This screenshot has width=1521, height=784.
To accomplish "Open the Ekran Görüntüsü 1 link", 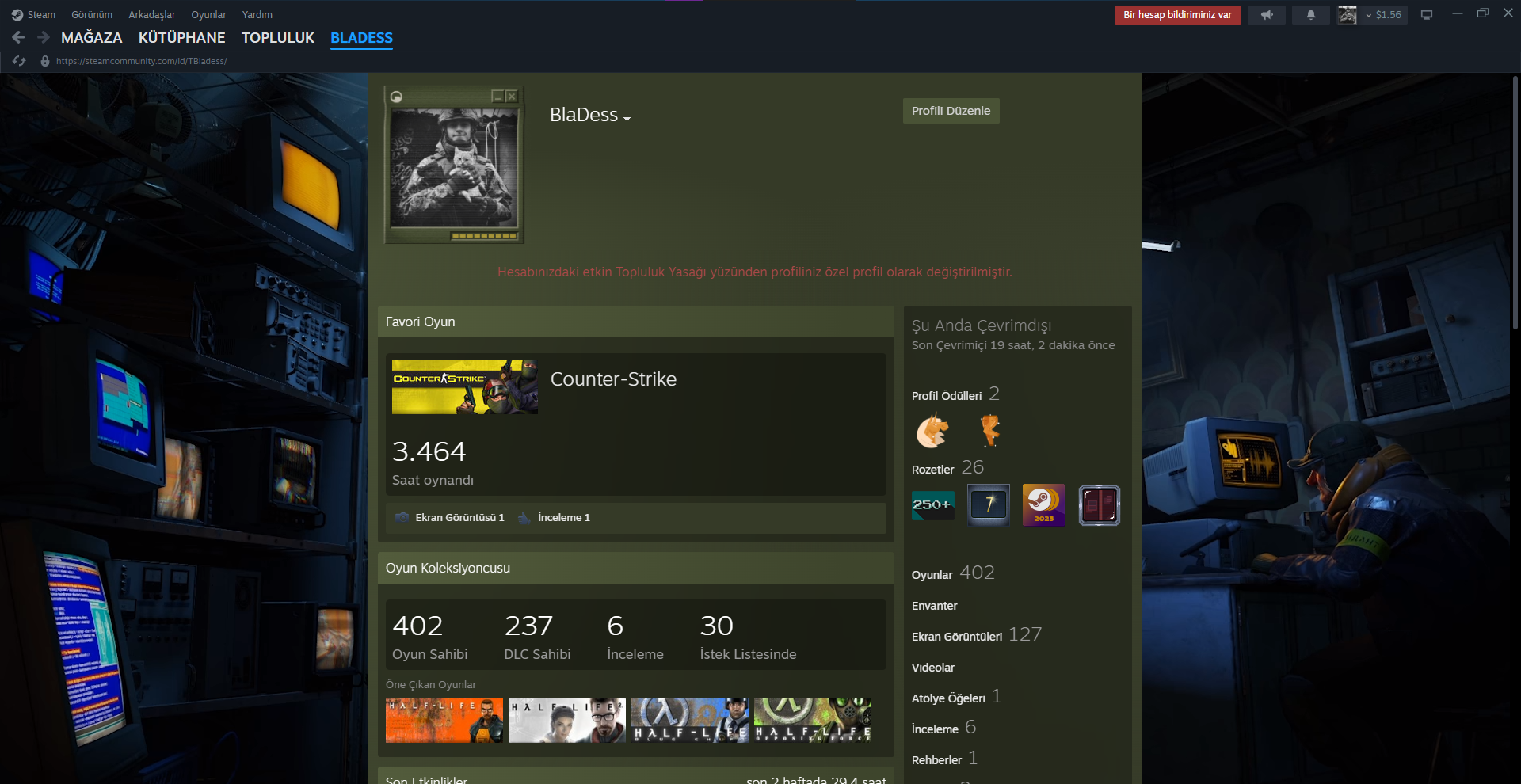I will 459,518.
